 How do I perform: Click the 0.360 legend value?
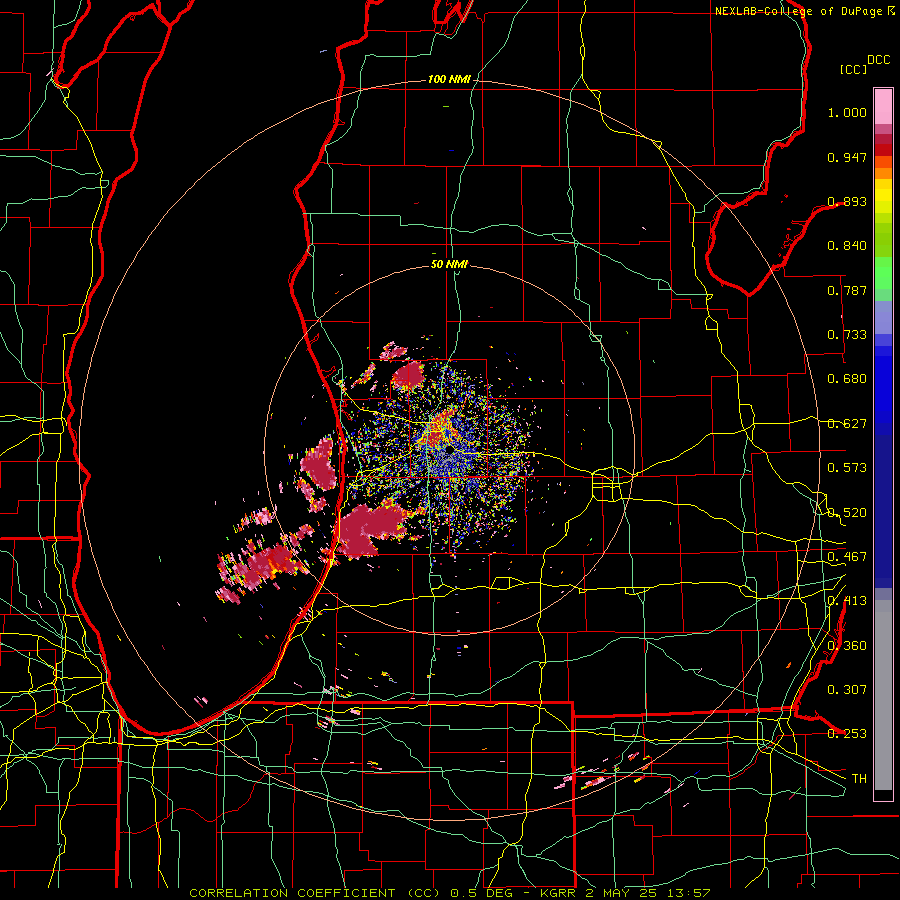[x=847, y=646]
